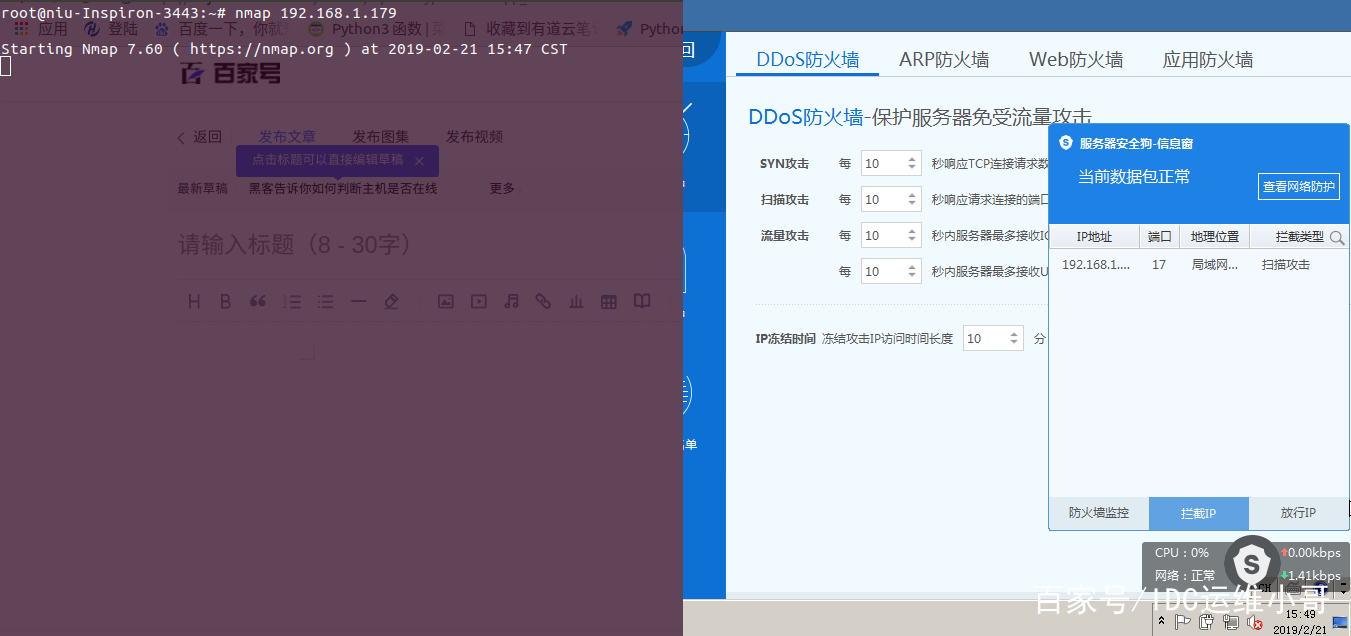Go back with 返回 link in Baijiahao
Screen dimensions: 1351x636
click(x=200, y=137)
